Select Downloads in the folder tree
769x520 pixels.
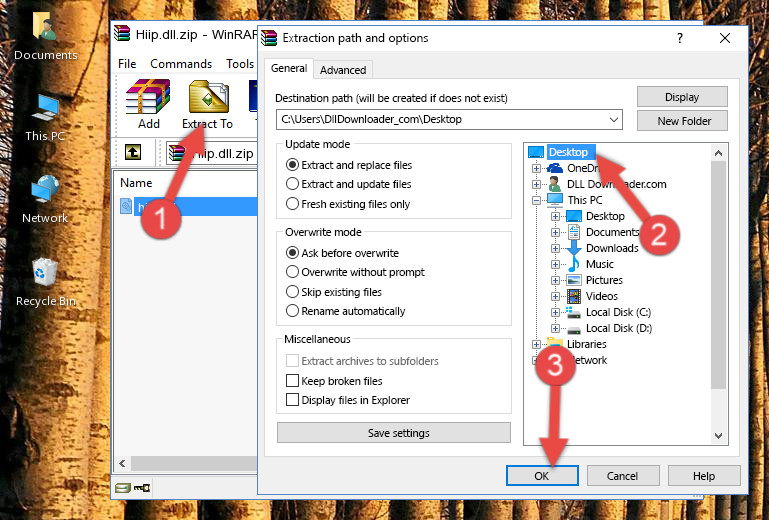tap(612, 248)
